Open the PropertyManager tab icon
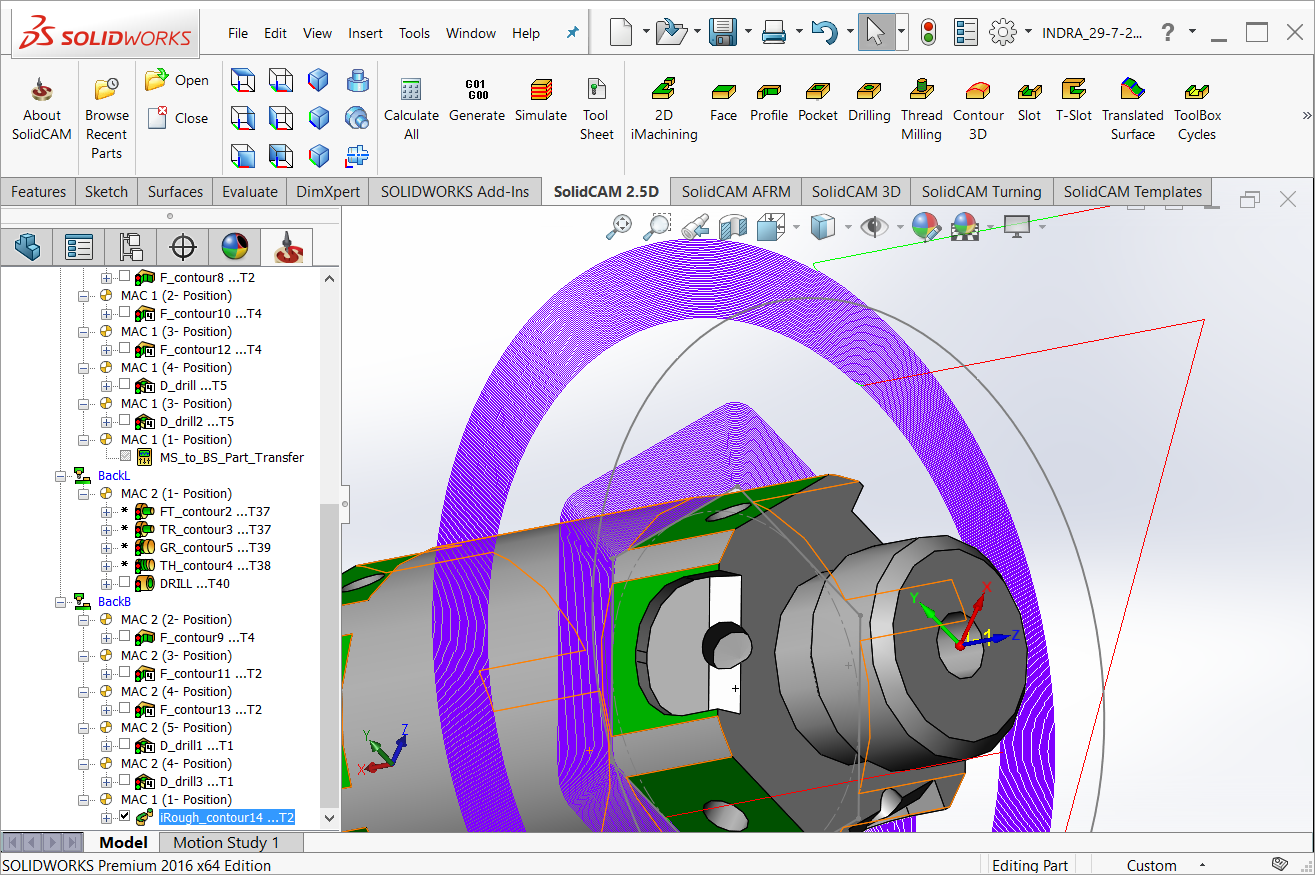Viewport: 1315px width, 875px height. [x=78, y=246]
